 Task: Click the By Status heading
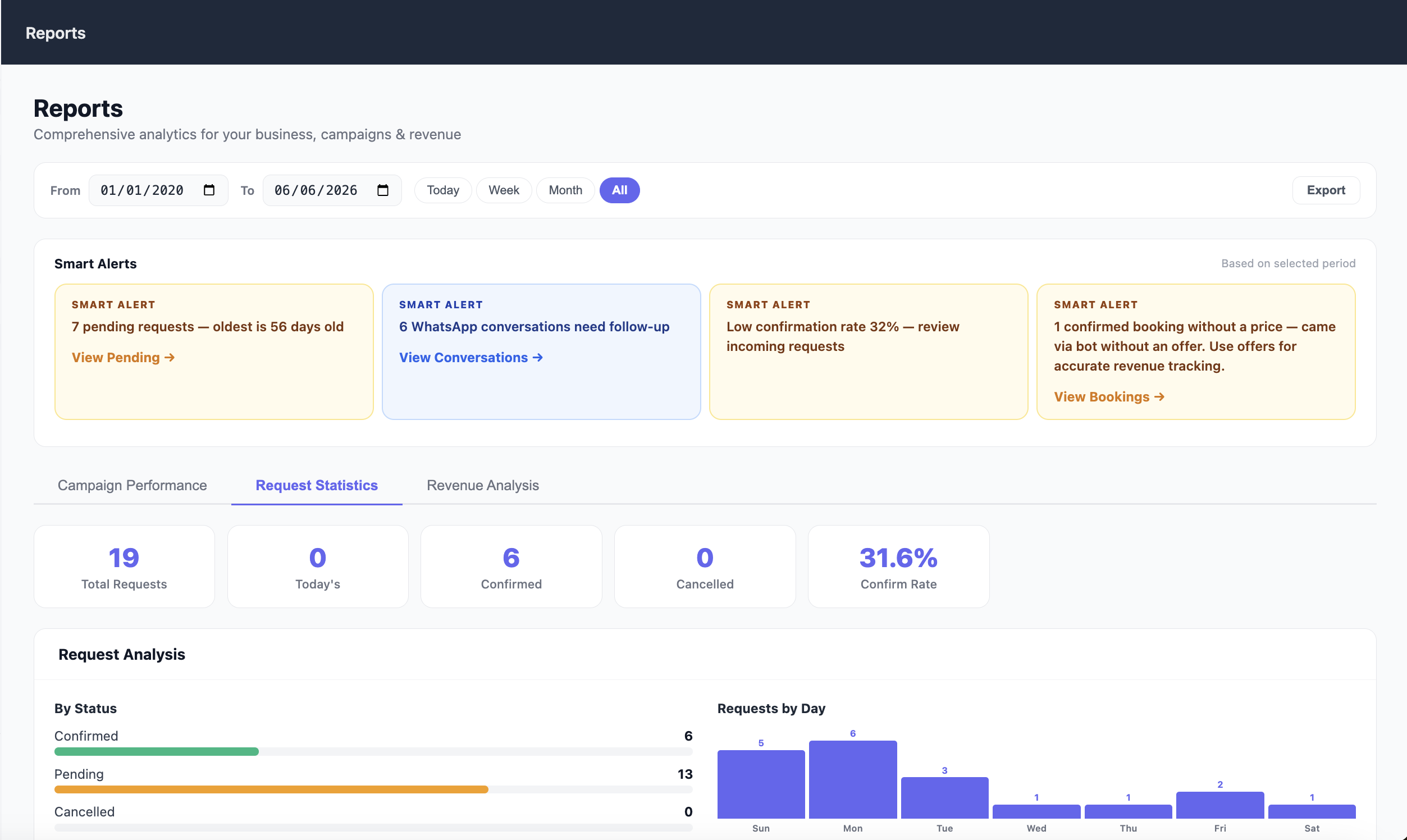[85, 709]
